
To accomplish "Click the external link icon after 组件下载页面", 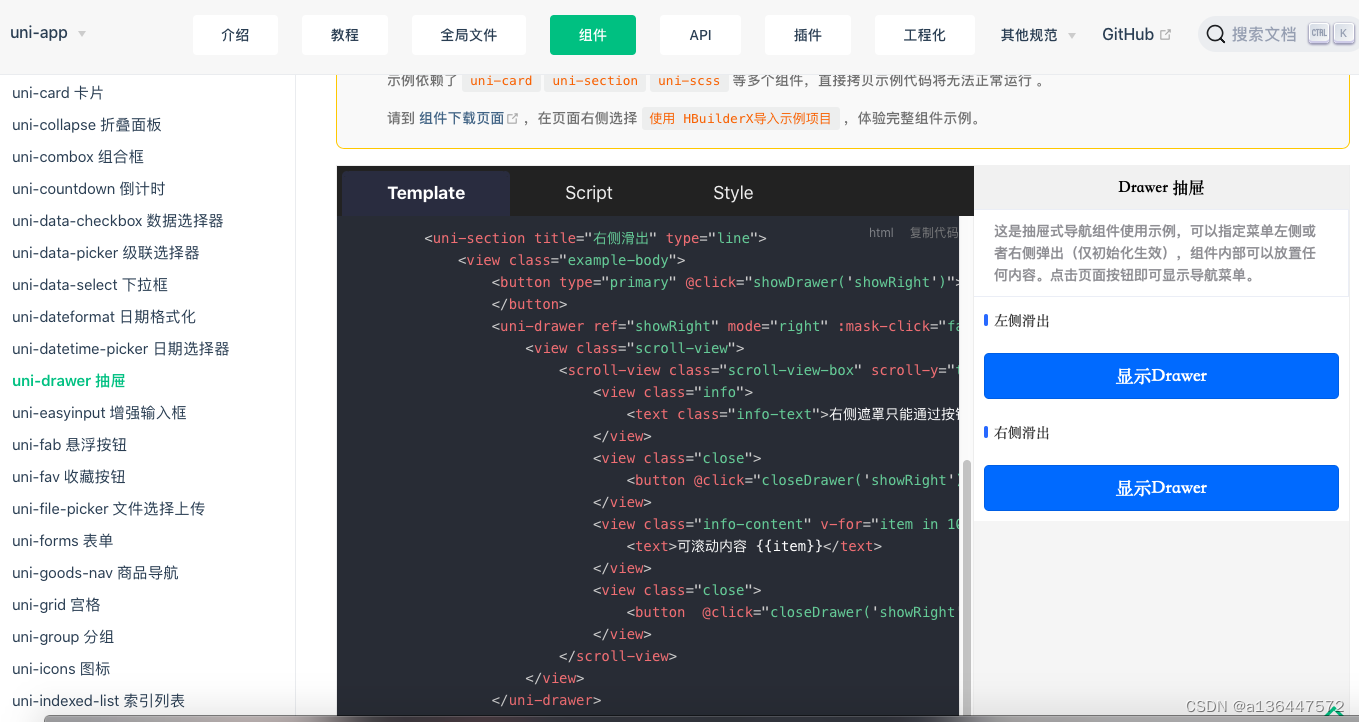I will [x=513, y=118].
